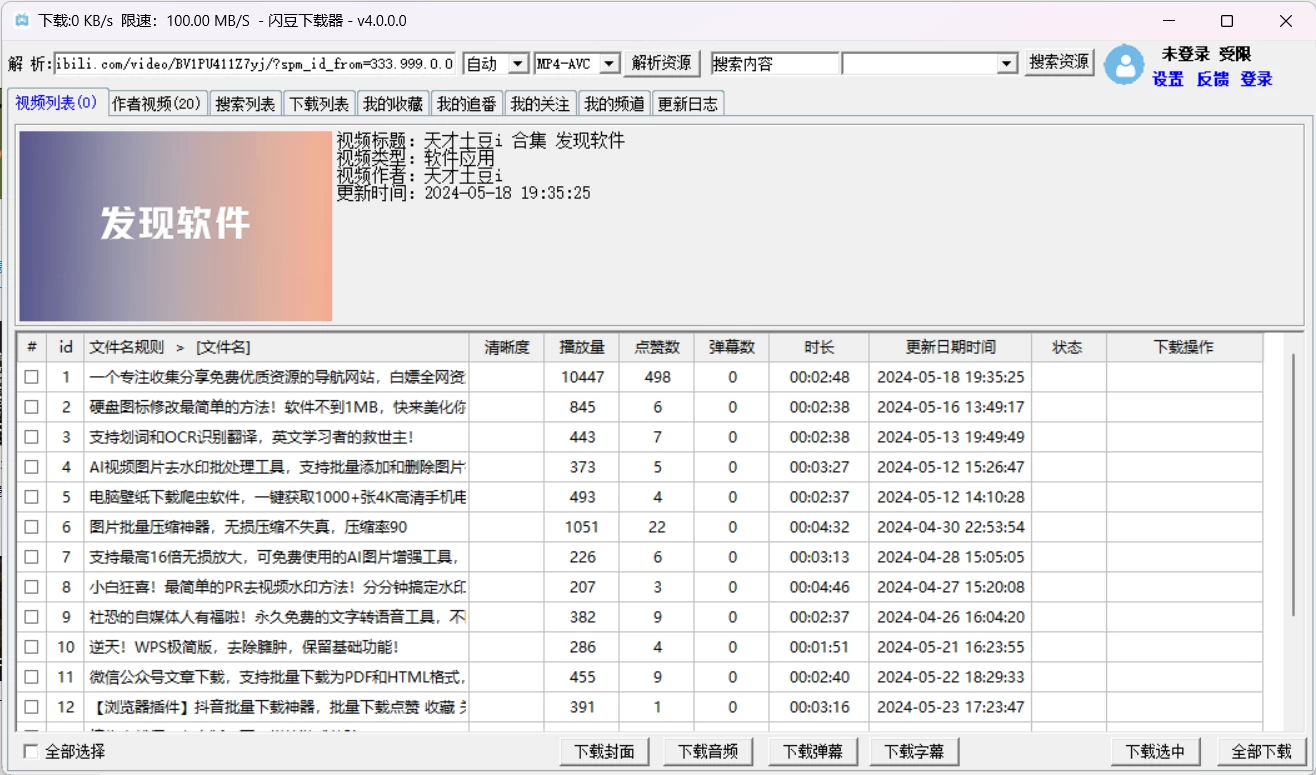Open the 下载列表 tab

[x=319, y=104]
